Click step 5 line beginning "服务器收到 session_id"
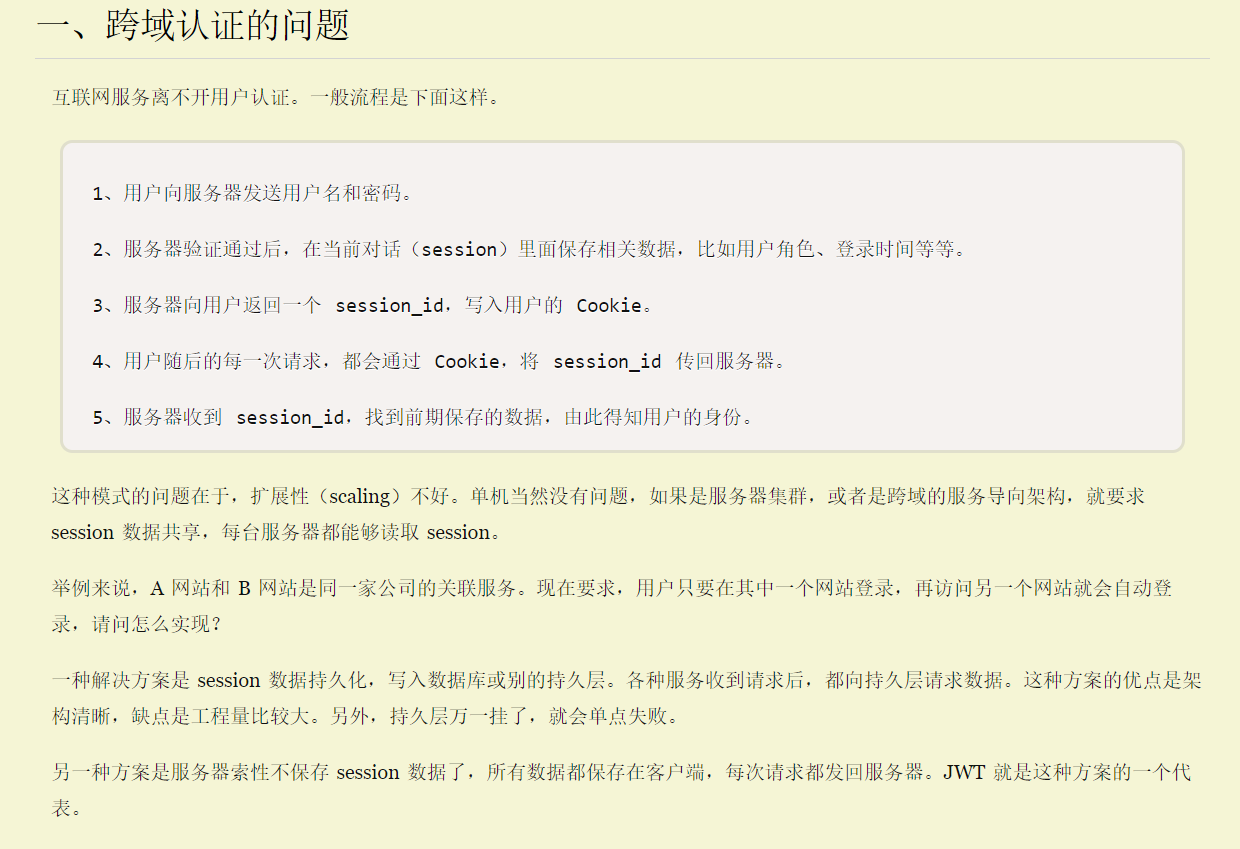1240x849 pixels. coord(423,418)
